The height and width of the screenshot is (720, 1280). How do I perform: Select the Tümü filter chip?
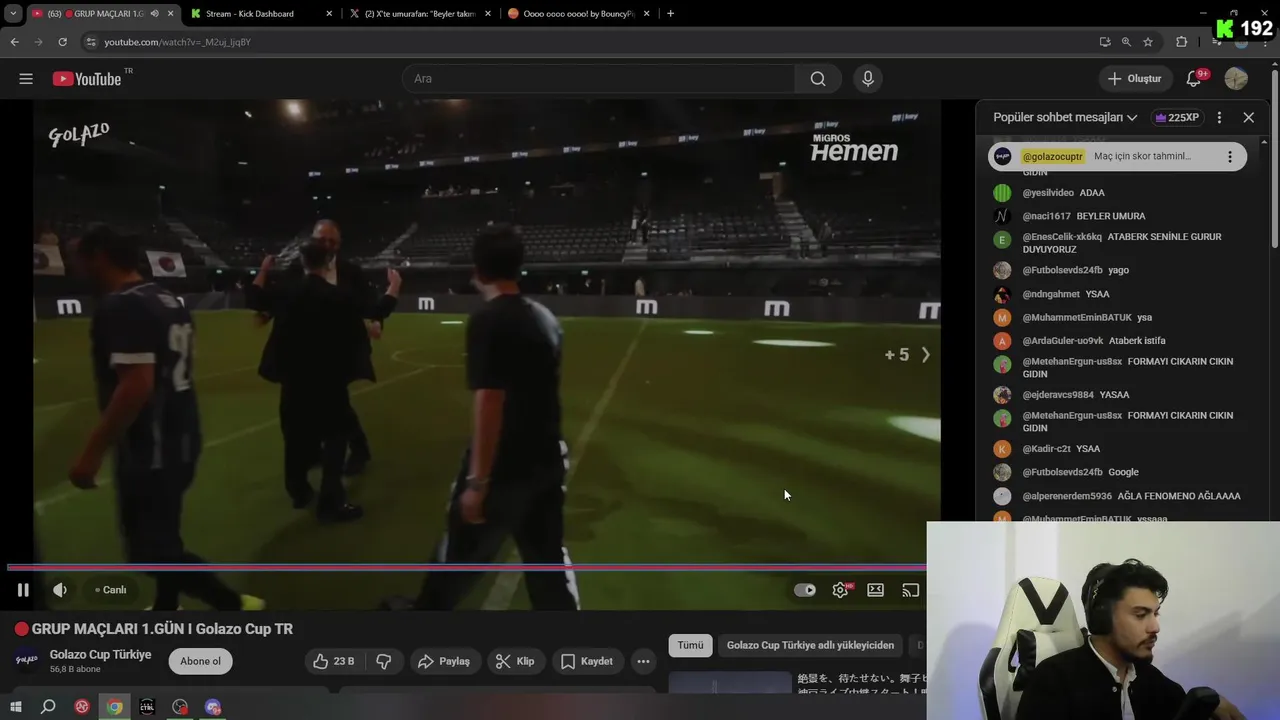691,645
